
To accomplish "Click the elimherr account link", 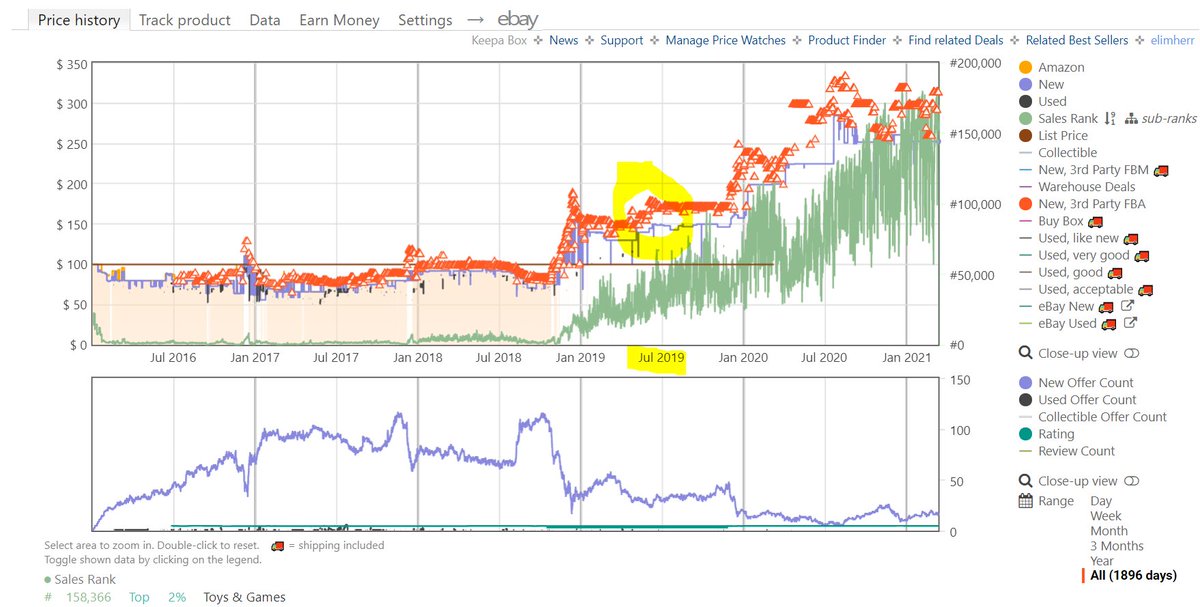I will [x=1171, y=40].
